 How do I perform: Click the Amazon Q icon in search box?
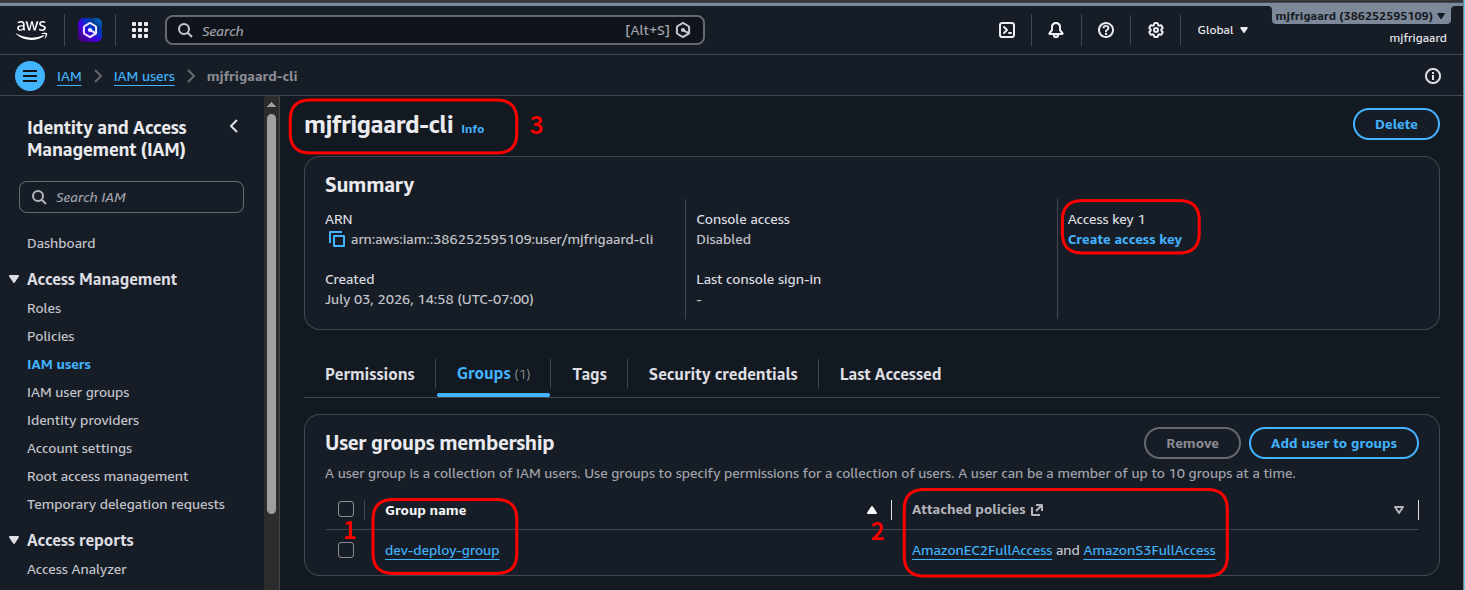[684, 30]
